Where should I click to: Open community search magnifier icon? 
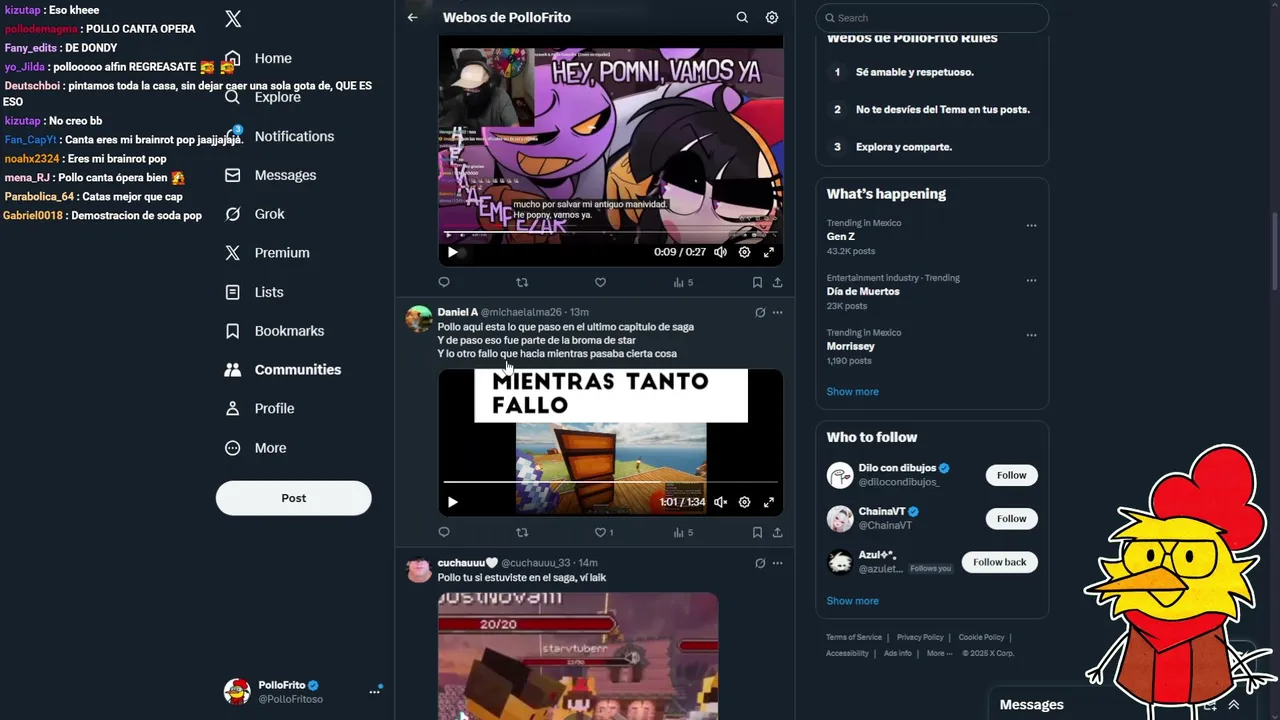pyautogui.click(x=742, y=17)
